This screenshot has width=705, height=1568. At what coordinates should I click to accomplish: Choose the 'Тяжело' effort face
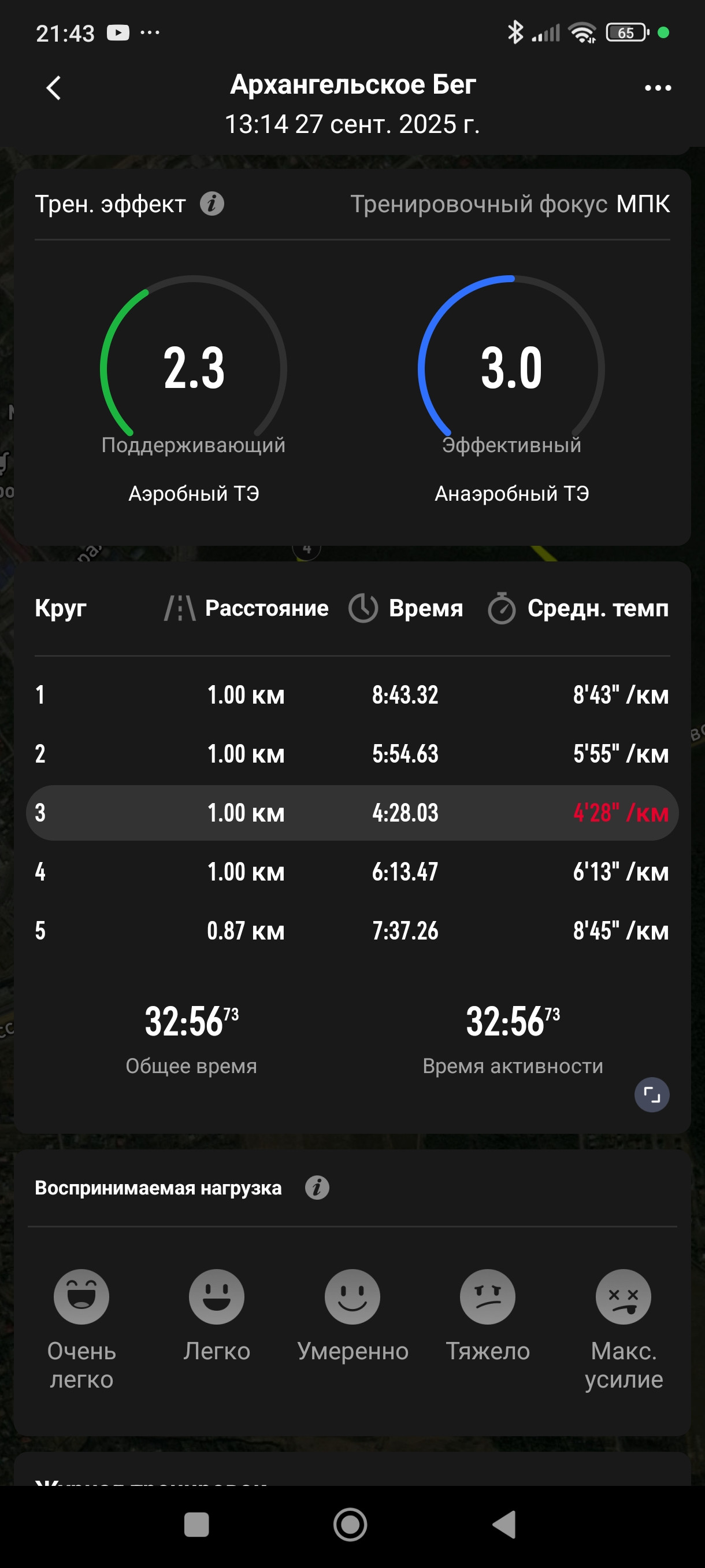[487, 1296]
